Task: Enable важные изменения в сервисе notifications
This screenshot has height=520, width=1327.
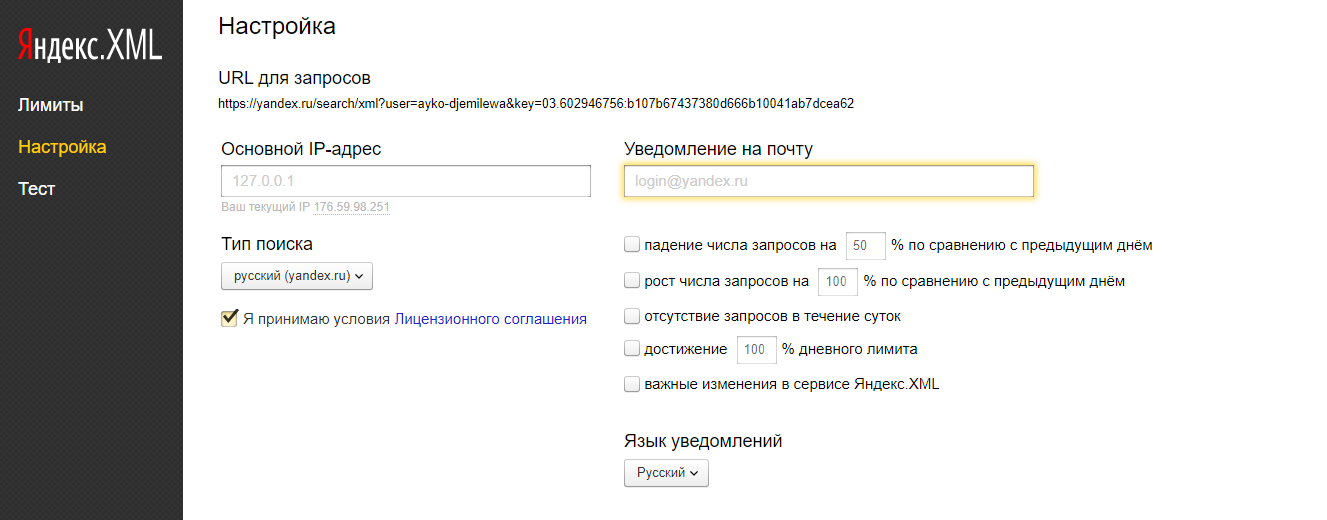Action: (632, 383)
